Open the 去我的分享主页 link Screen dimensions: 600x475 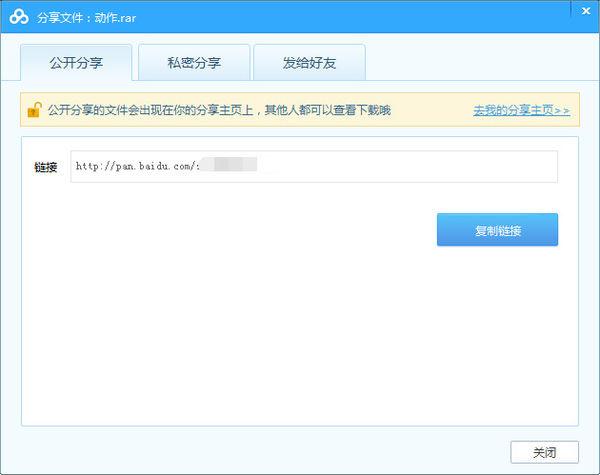point(522,110)
